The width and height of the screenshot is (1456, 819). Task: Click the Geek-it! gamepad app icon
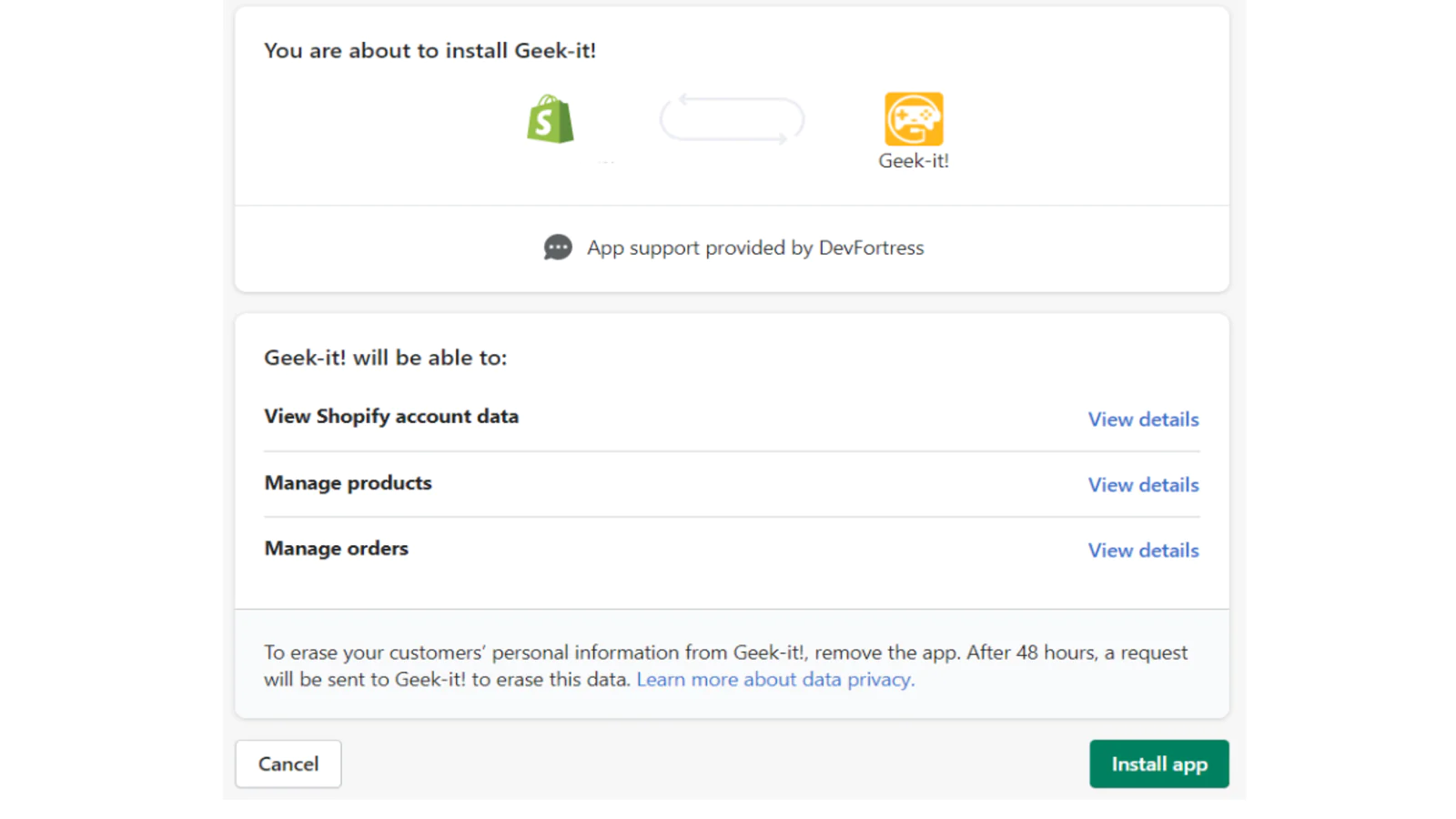[x=914, y=119]
